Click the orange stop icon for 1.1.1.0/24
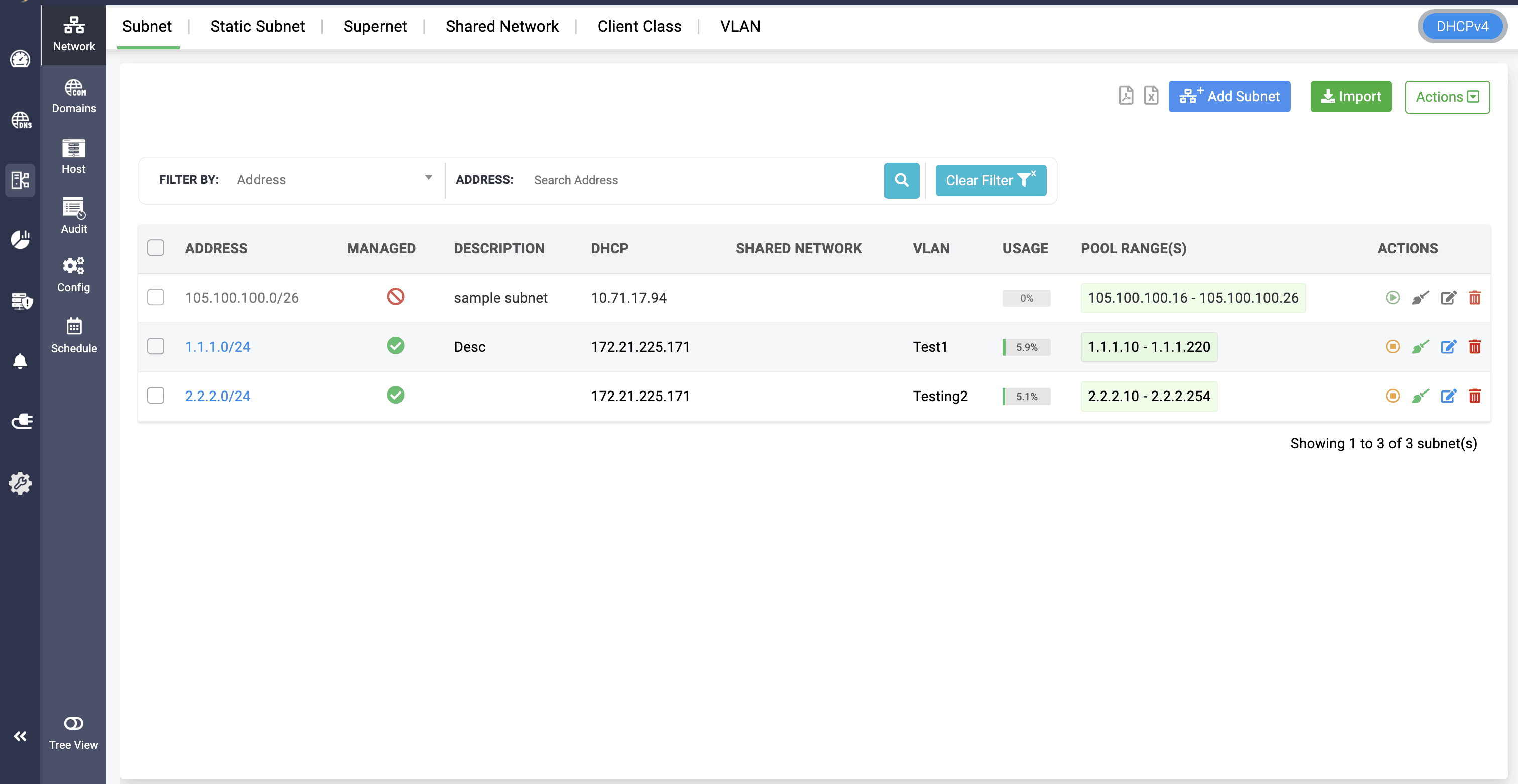Image resolution: width=1518 pixels, height=784 pixels. (1393, 346)
